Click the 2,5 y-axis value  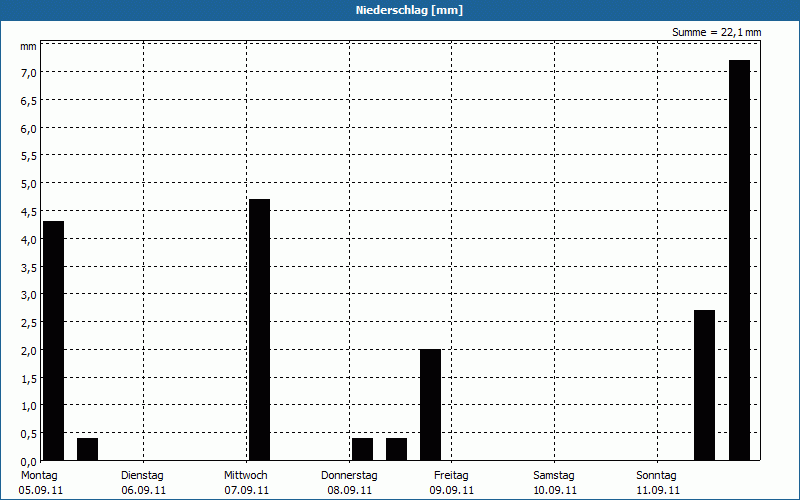(x=29, y=323)
